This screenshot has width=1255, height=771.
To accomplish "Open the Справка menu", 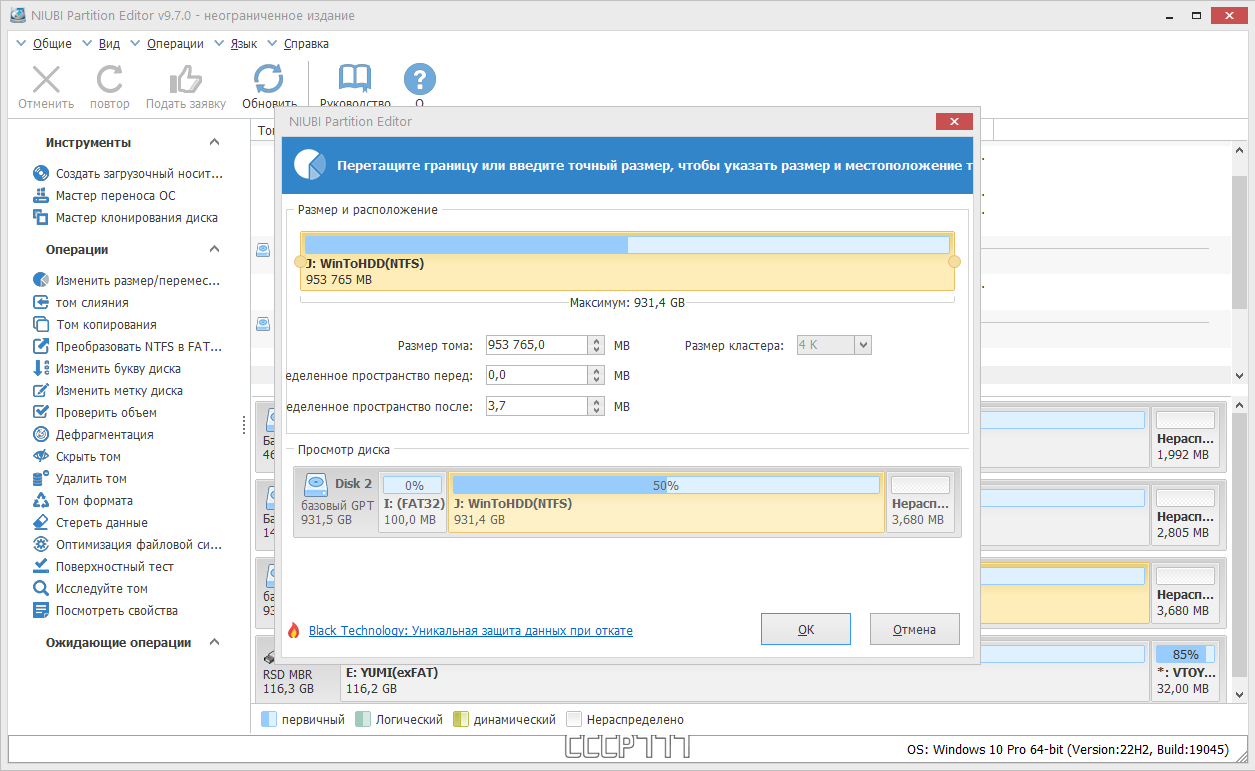I will (306, 43).
